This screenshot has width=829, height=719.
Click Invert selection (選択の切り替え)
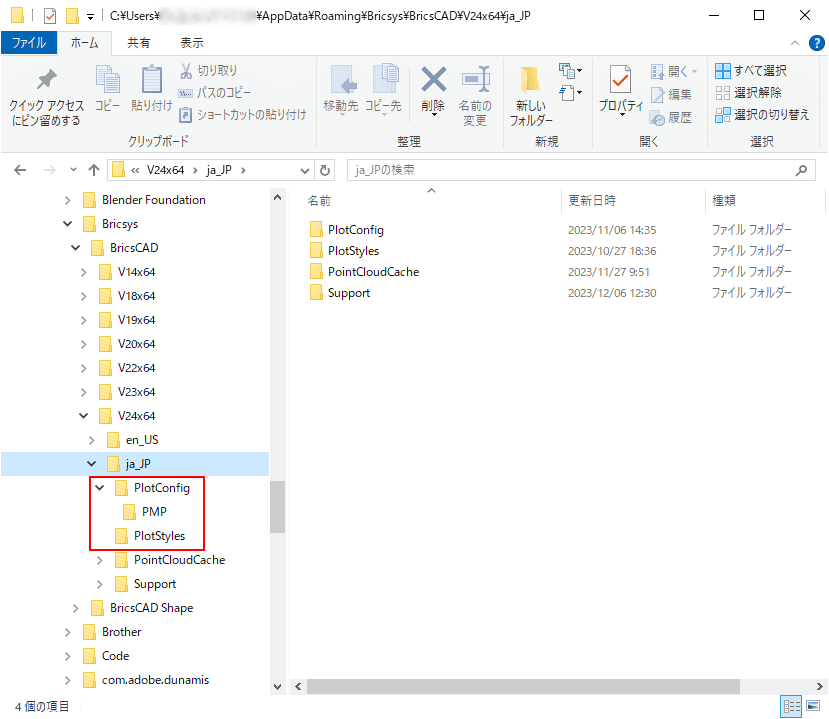tap(762, 115)
